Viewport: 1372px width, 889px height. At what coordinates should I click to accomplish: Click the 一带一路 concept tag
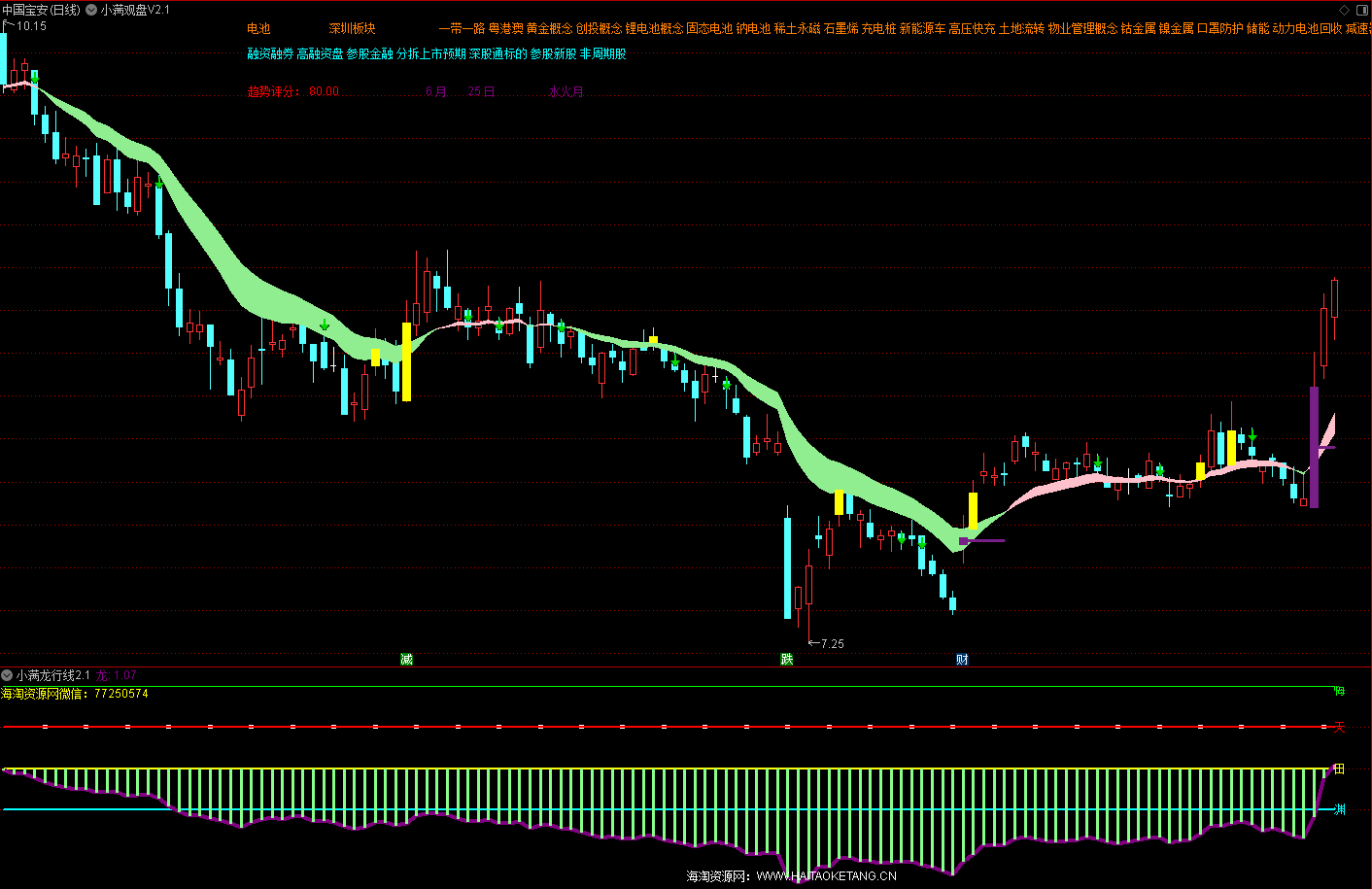tap(462, 29)
